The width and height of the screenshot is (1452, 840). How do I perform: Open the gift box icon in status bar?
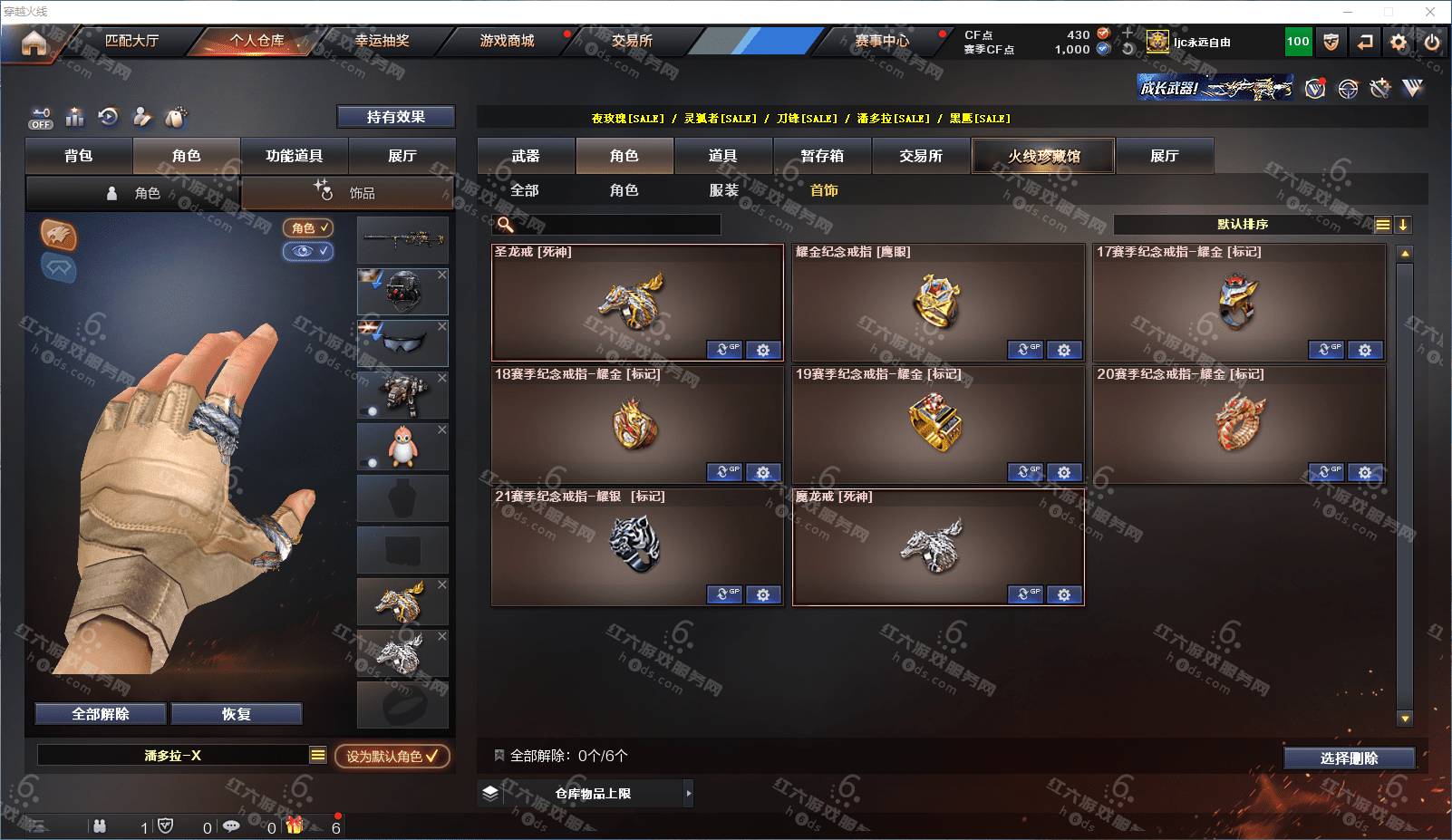295,826
